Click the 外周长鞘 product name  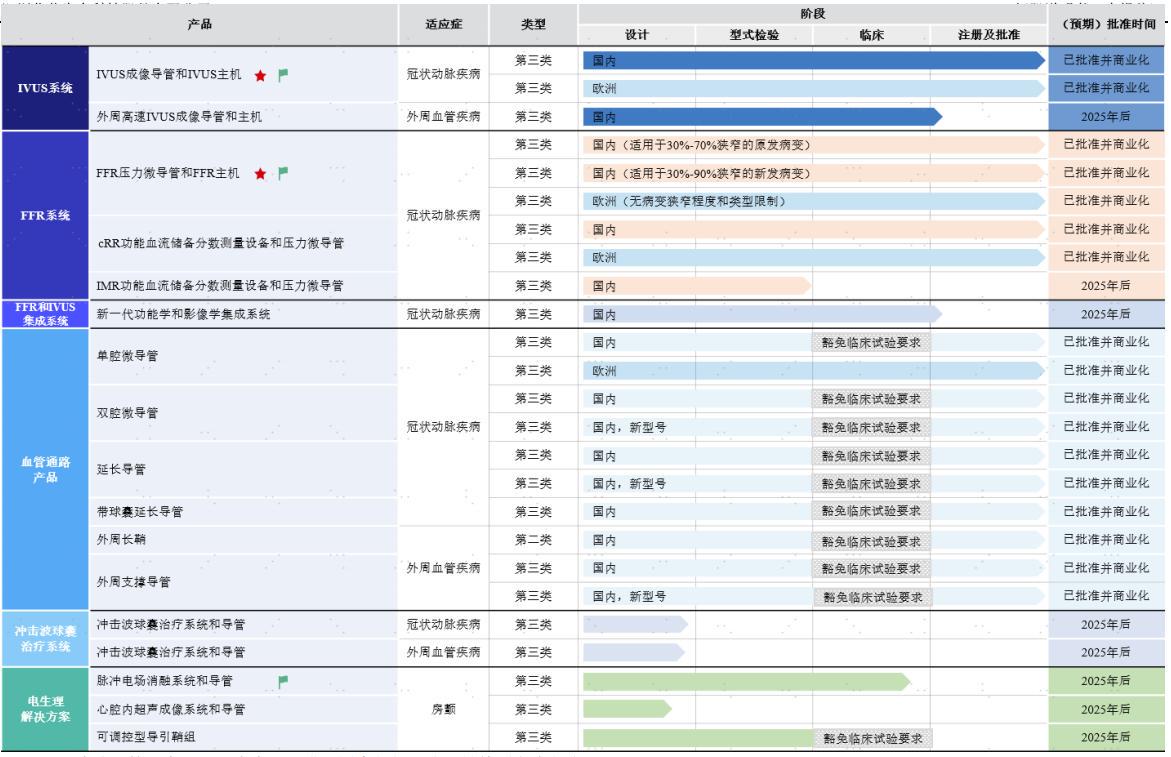[x=121, y=539]
